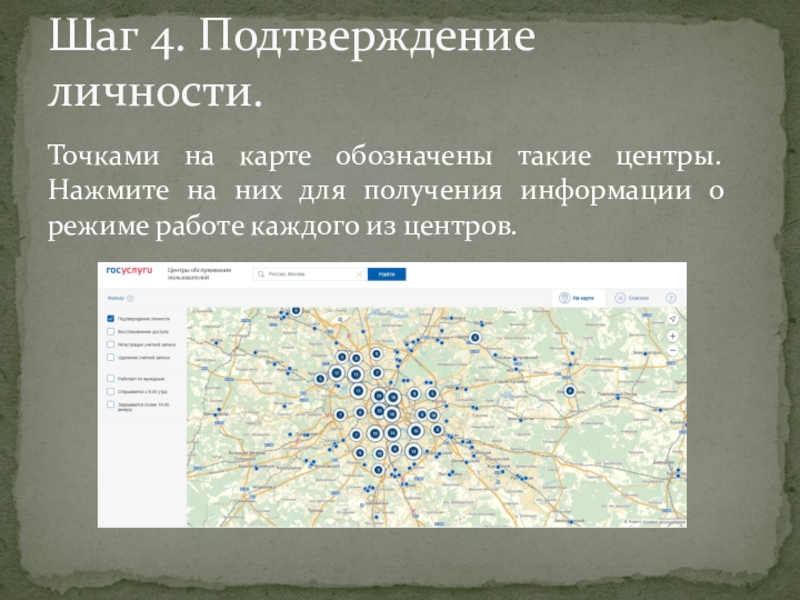Check Регистрация учетной записи option

click(x=110, y=344)
